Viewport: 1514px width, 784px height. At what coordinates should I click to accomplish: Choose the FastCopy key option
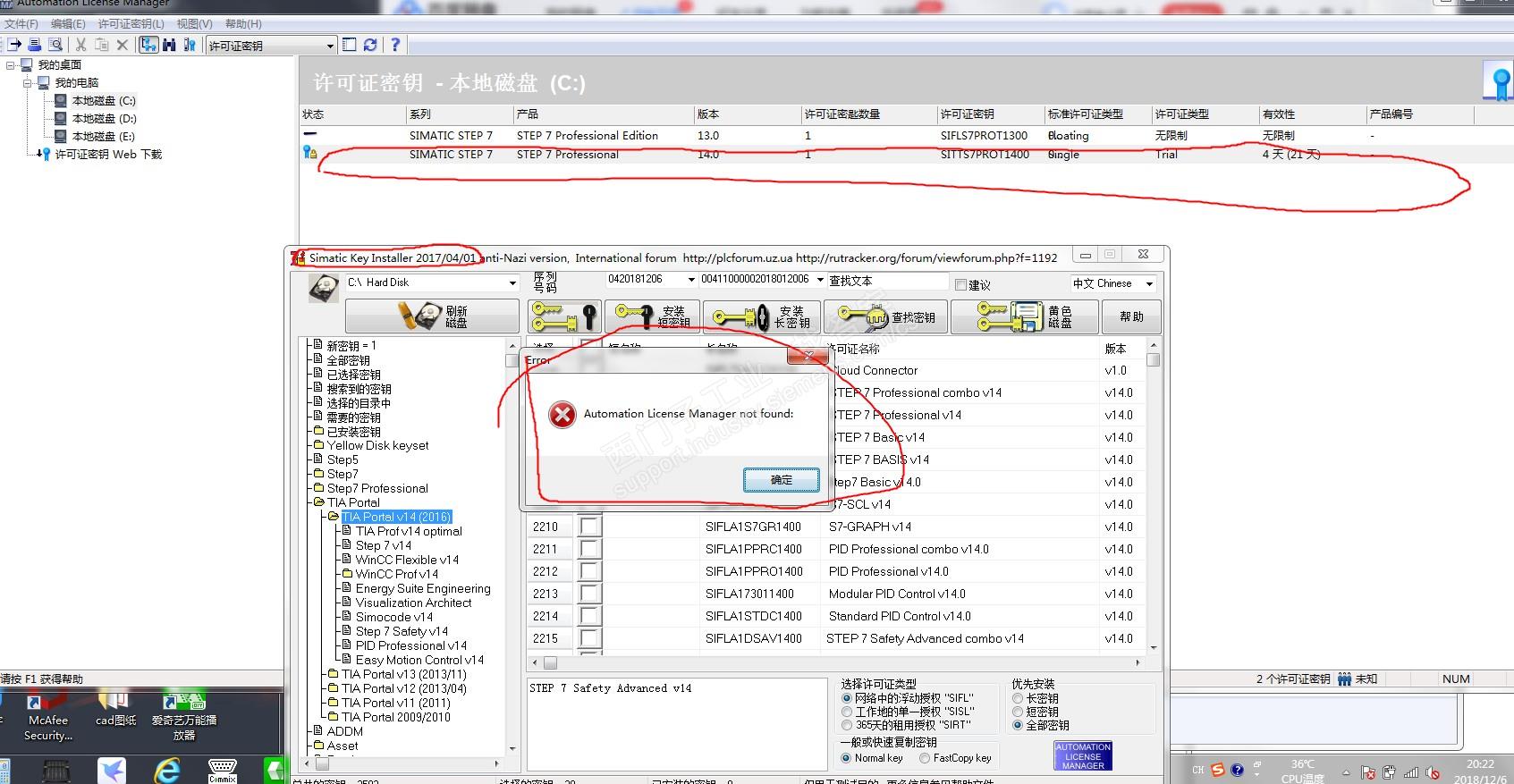coord(925,758)
